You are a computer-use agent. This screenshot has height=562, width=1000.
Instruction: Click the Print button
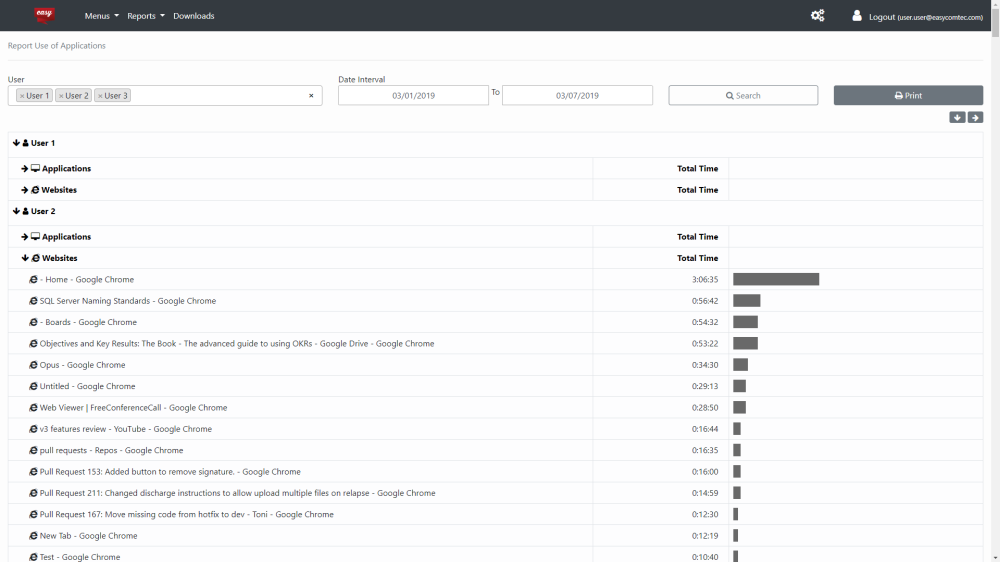click(908, 96)
